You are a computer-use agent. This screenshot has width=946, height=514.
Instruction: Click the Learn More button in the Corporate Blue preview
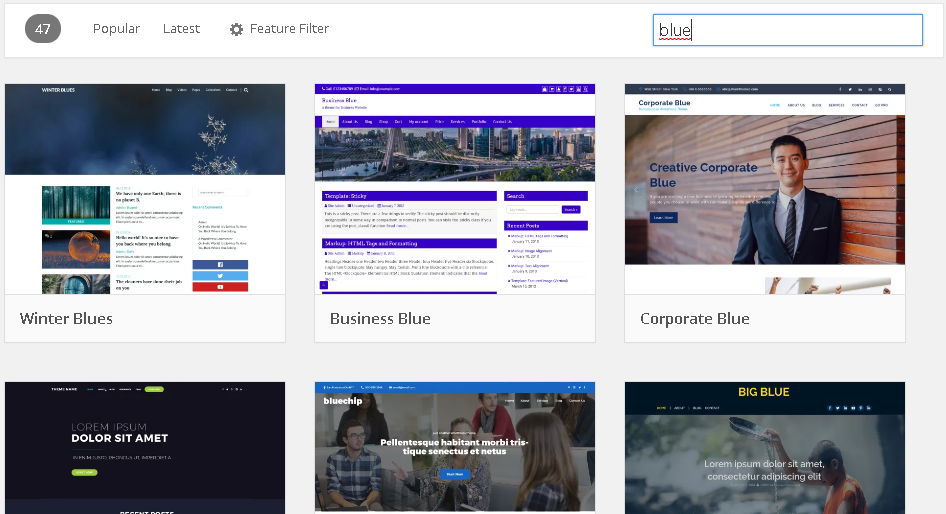[664, 217]
